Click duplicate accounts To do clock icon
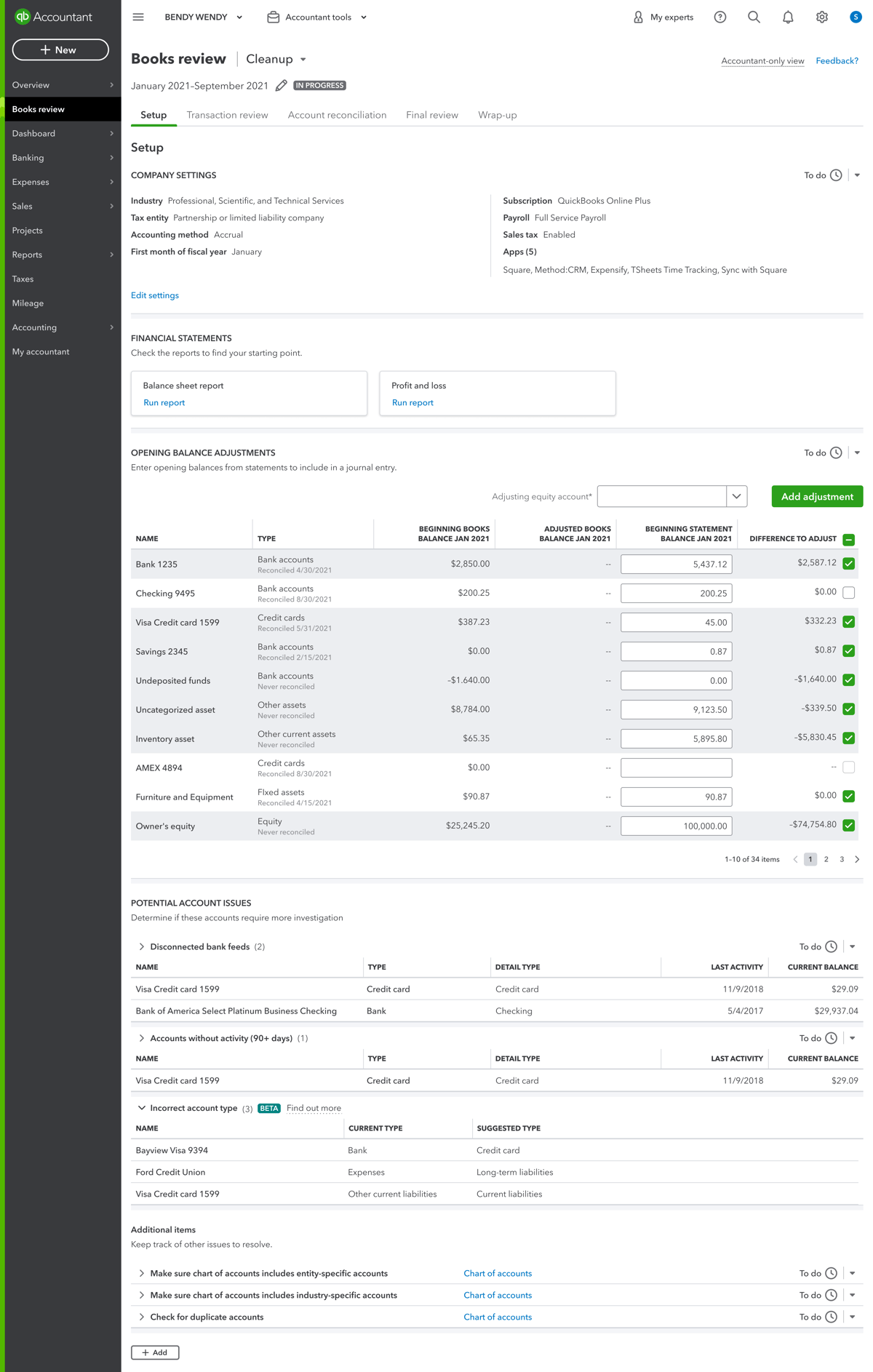 point(832,1317)
